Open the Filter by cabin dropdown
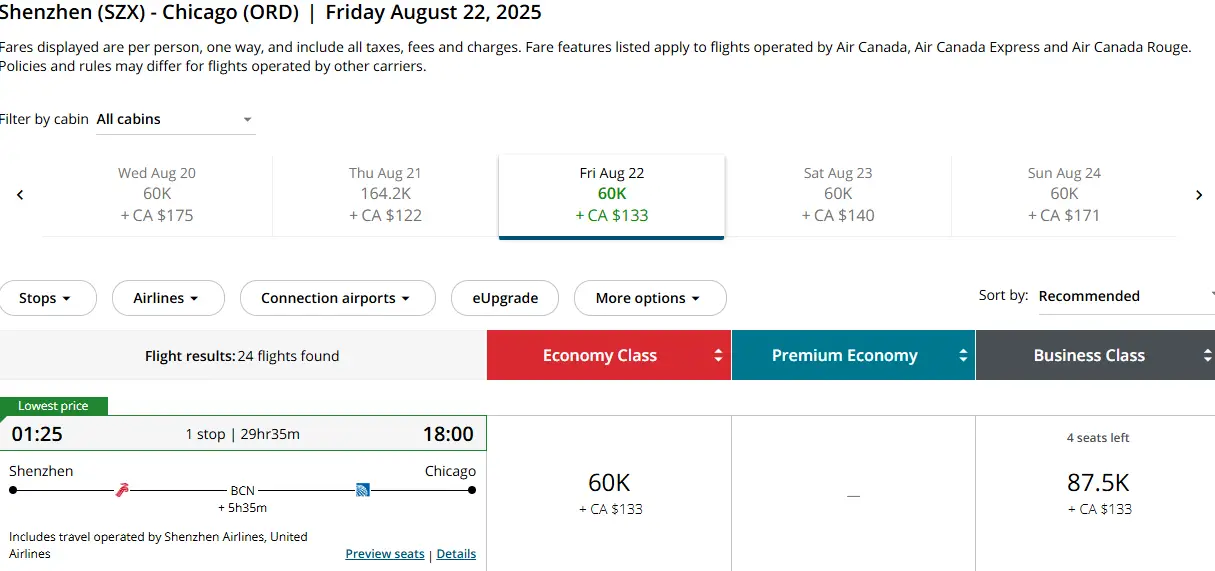The height and width of the screenshot is (571, 1215). pyautogui.click(x=176, y=119)
